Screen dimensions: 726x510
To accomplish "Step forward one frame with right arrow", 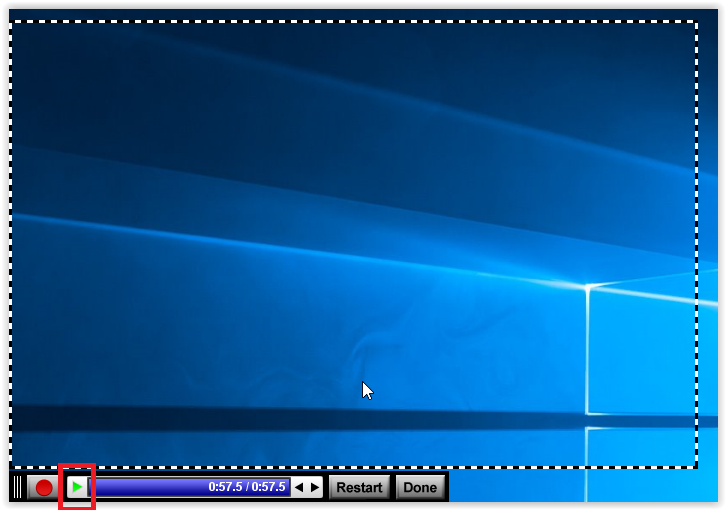I will pos(315,487).
